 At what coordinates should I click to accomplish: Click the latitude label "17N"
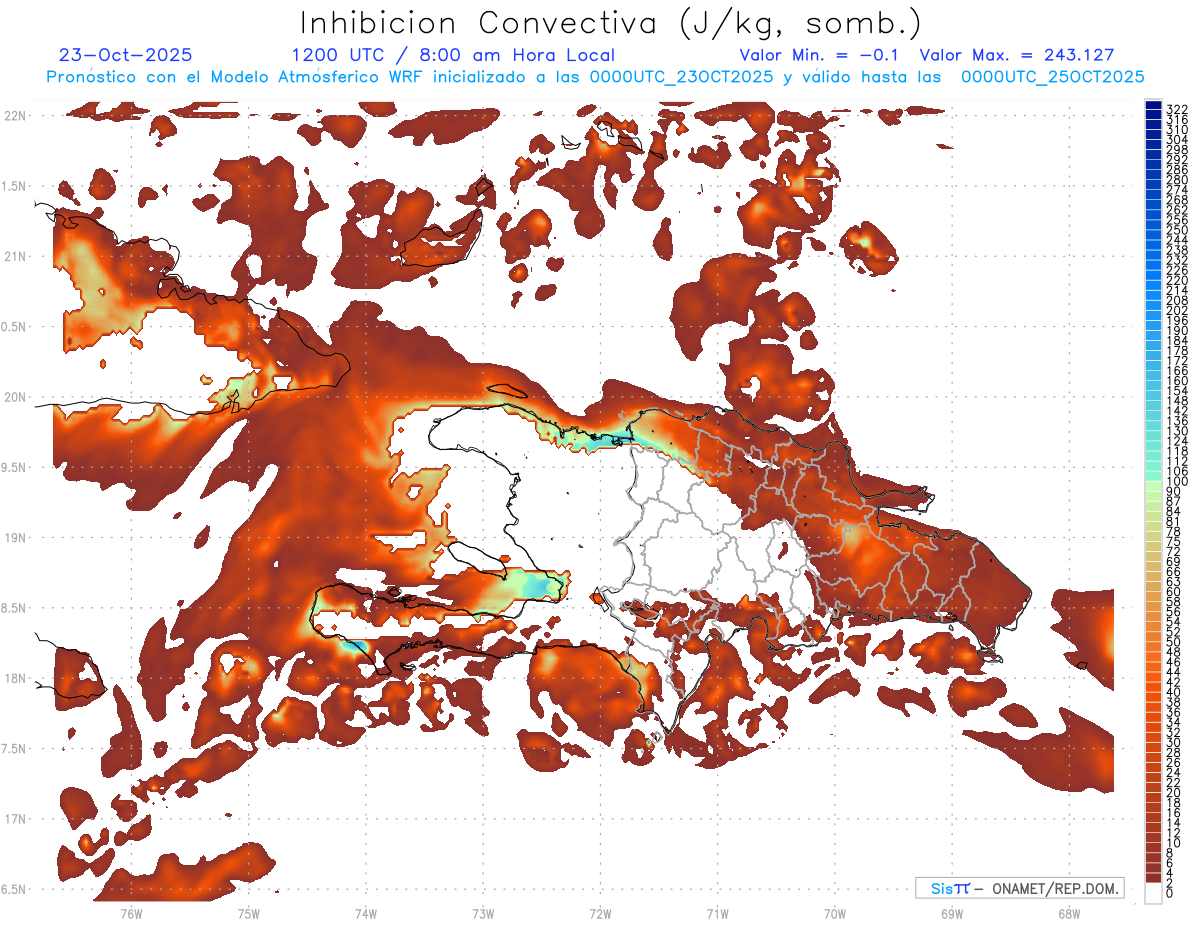[x=14, y=819]
